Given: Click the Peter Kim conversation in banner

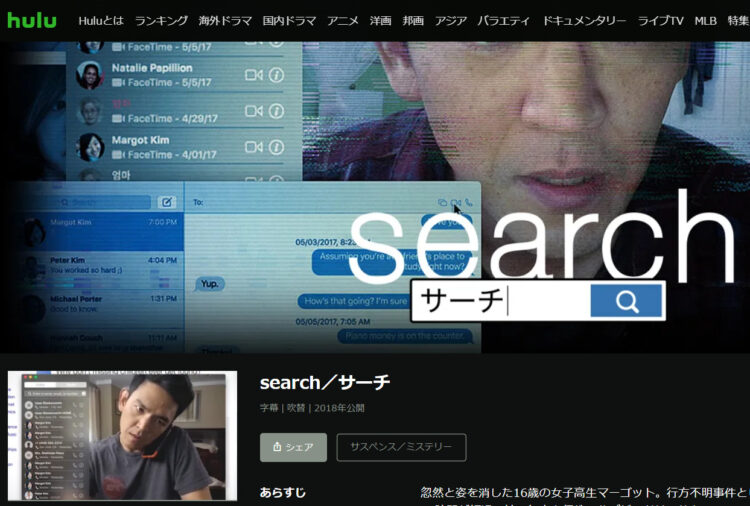Looking at the screenshot, I should coord(100,269).
